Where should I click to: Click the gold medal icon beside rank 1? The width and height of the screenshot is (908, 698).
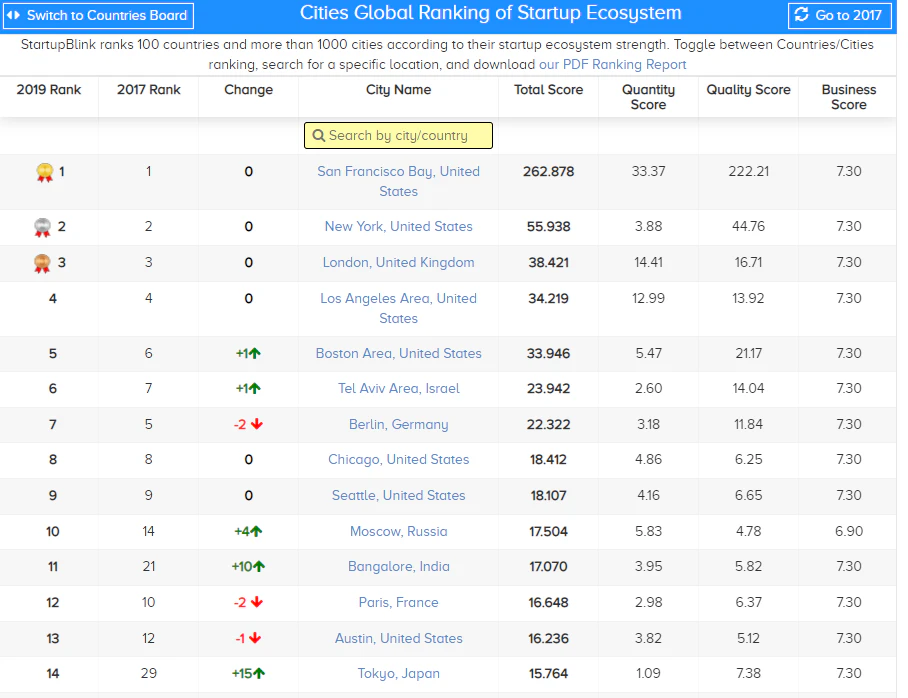(x=45, y=171)
